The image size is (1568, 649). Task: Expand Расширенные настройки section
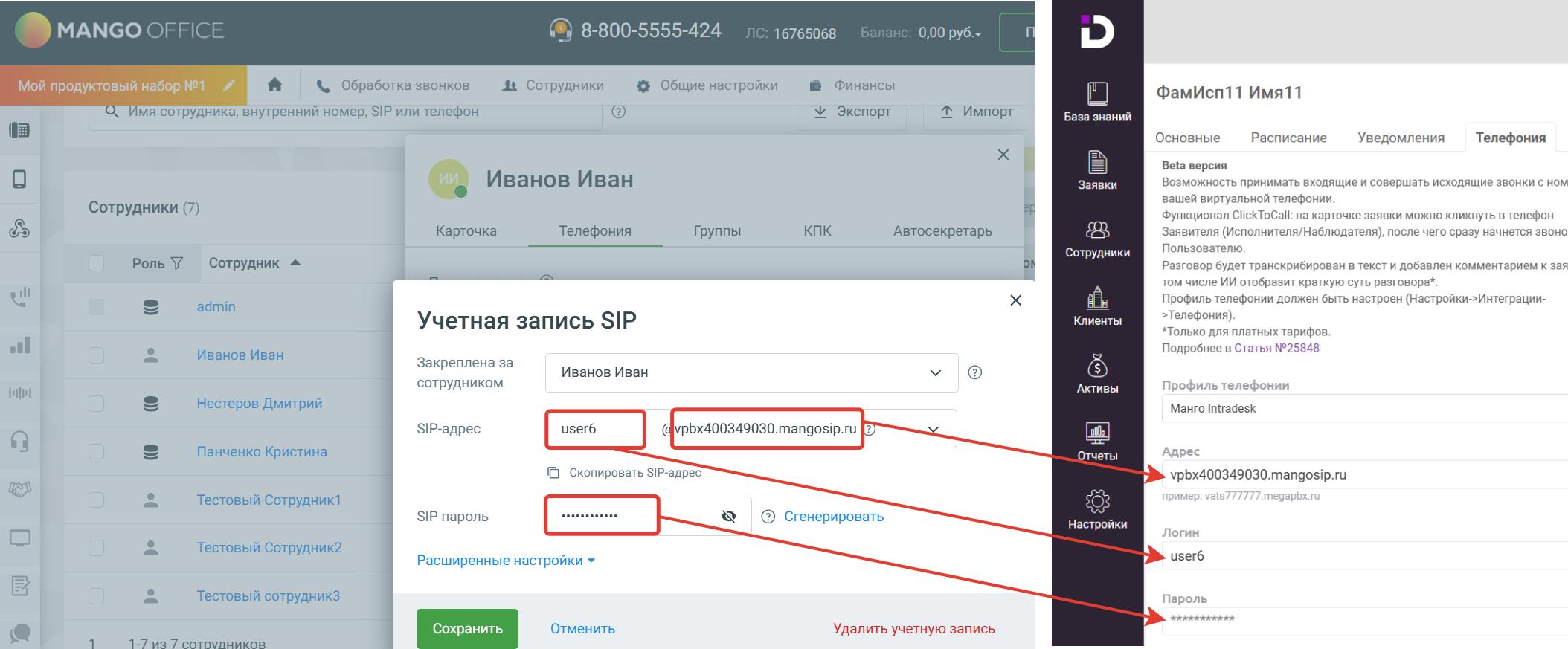pyautogui.click(x=505, y=561)
